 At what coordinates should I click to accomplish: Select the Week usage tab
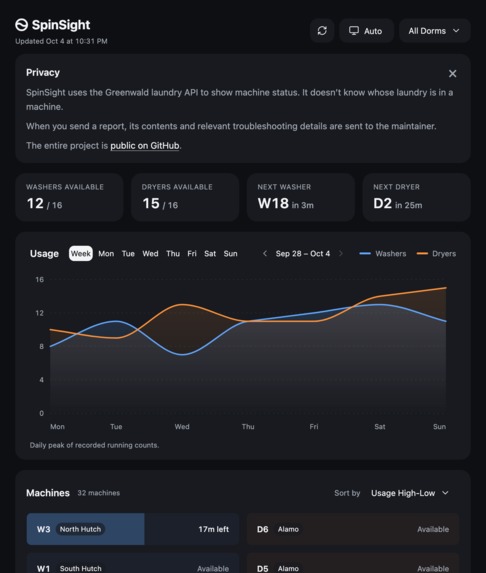(x=81, y=254)
